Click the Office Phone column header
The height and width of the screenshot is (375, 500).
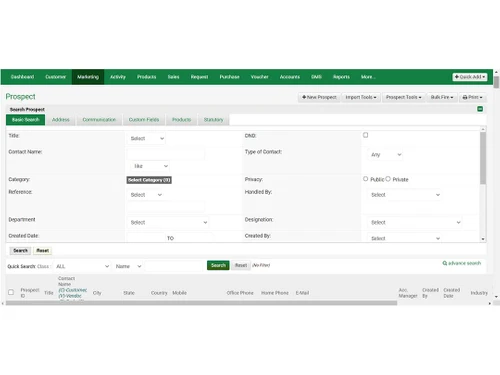240,293
